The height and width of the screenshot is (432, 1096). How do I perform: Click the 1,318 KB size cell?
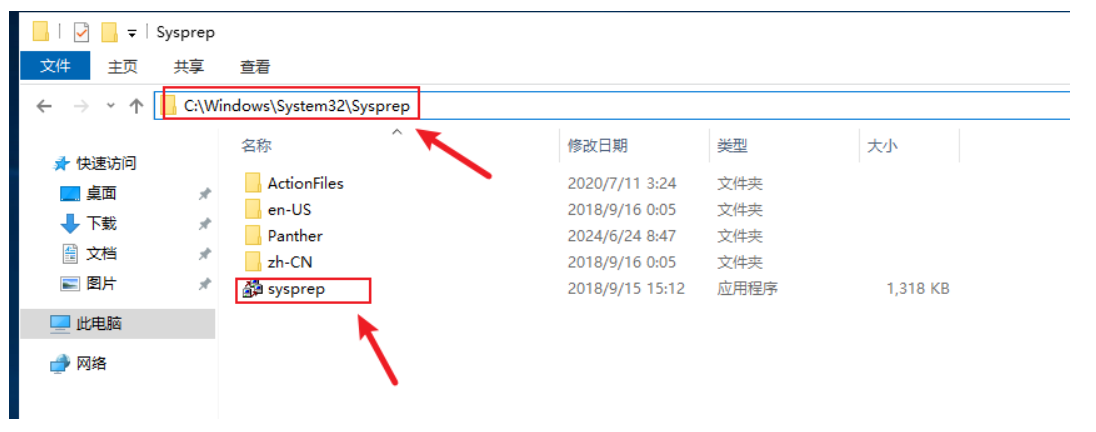[x=918, y=289]
